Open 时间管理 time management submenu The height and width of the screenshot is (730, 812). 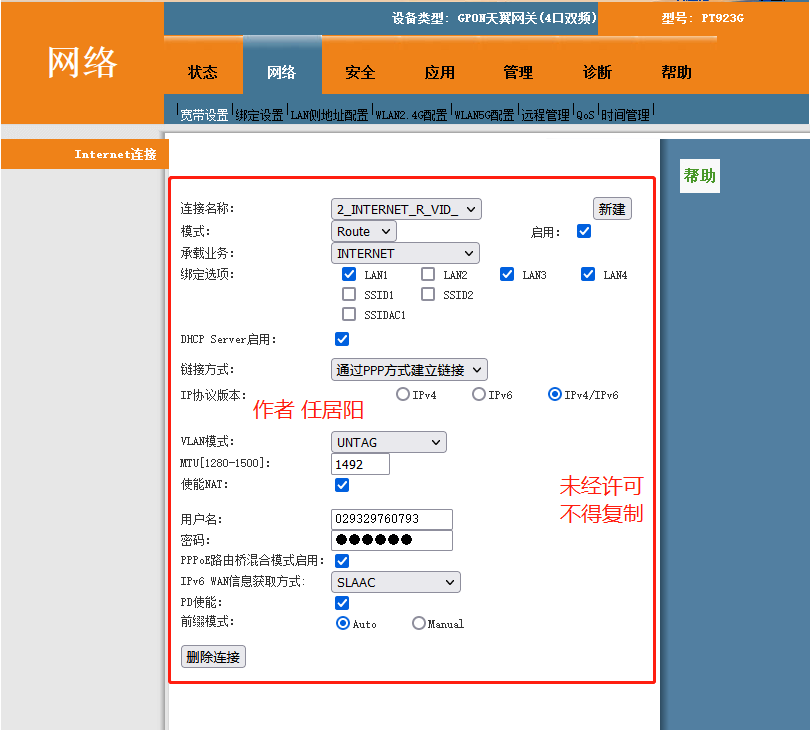626,115
